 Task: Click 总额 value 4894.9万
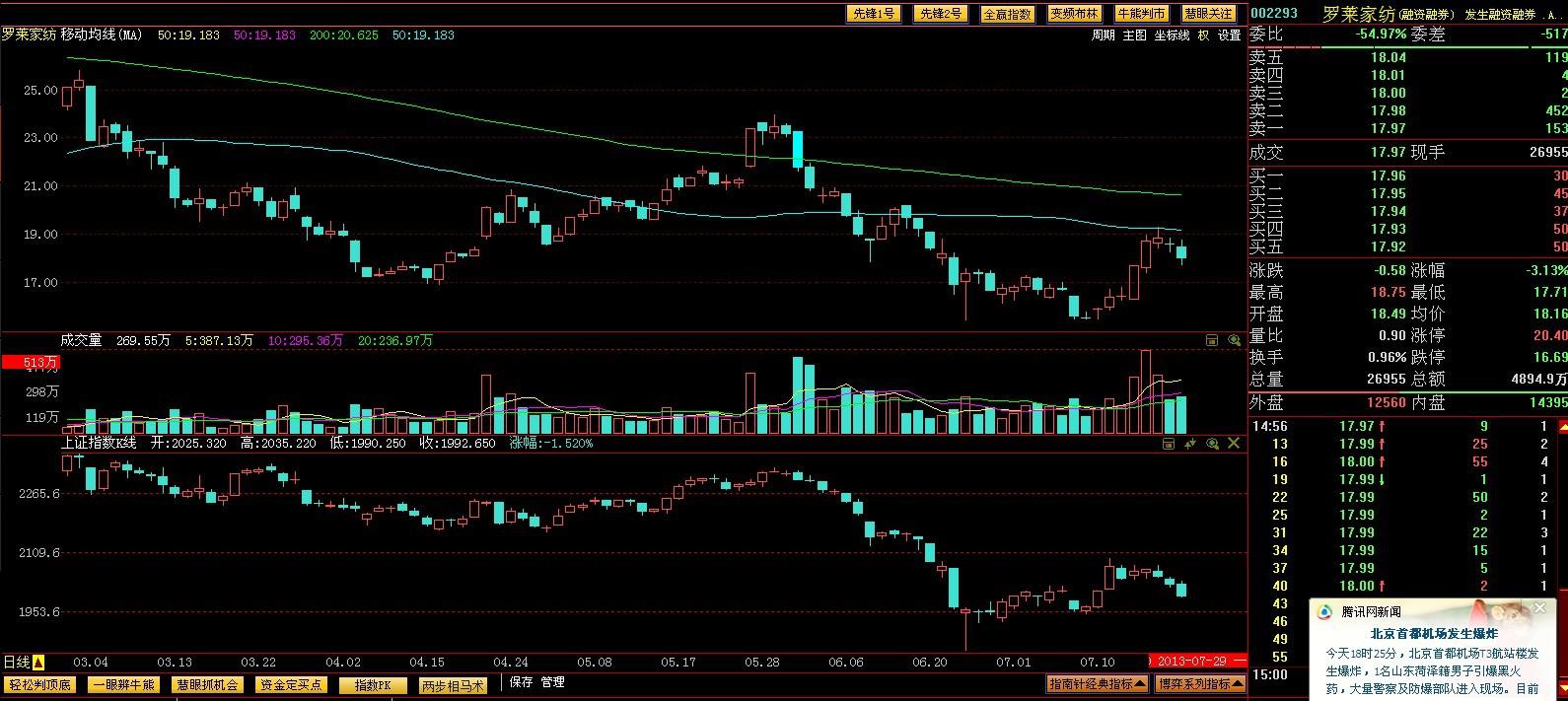pos(1539,379)
